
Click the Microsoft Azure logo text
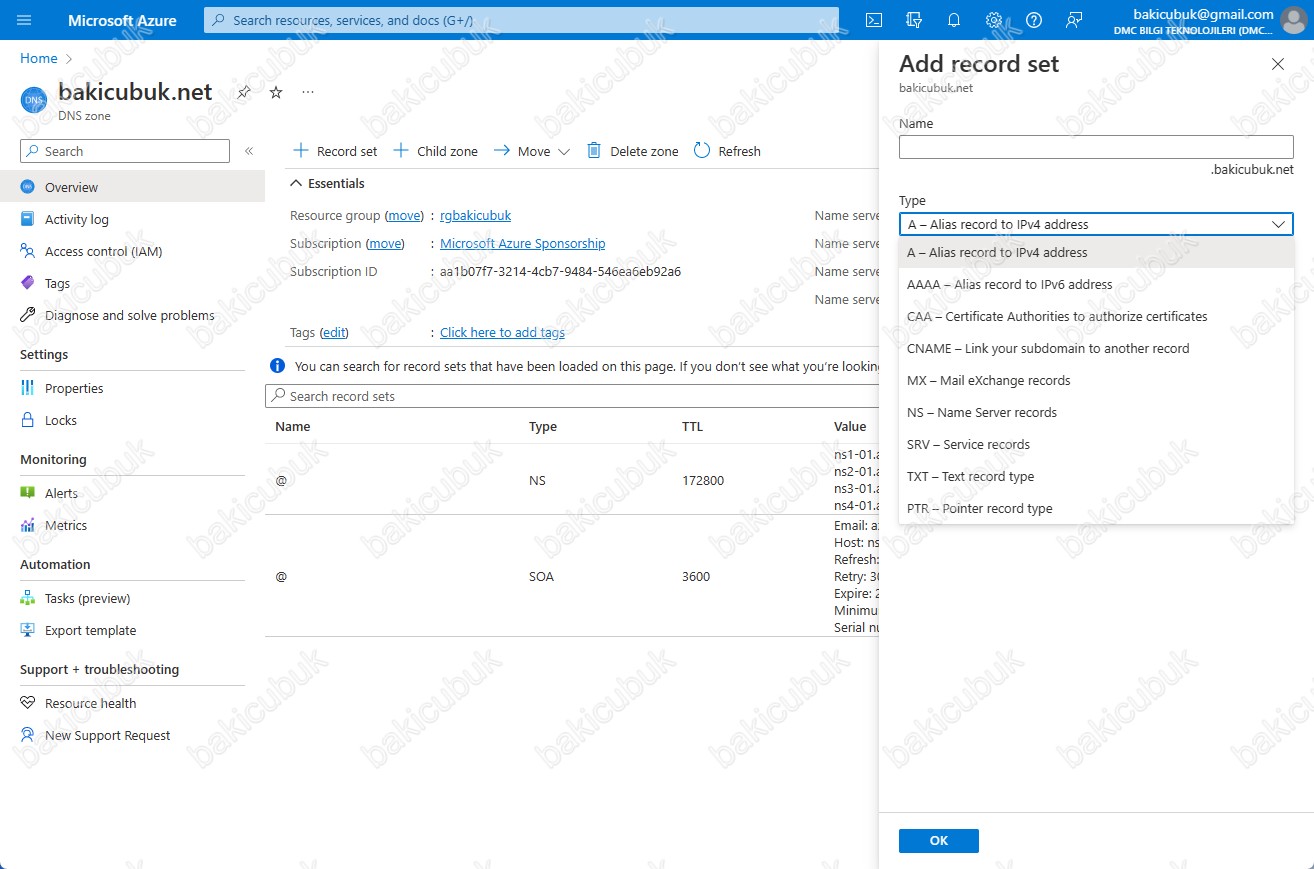click(122, 20)
